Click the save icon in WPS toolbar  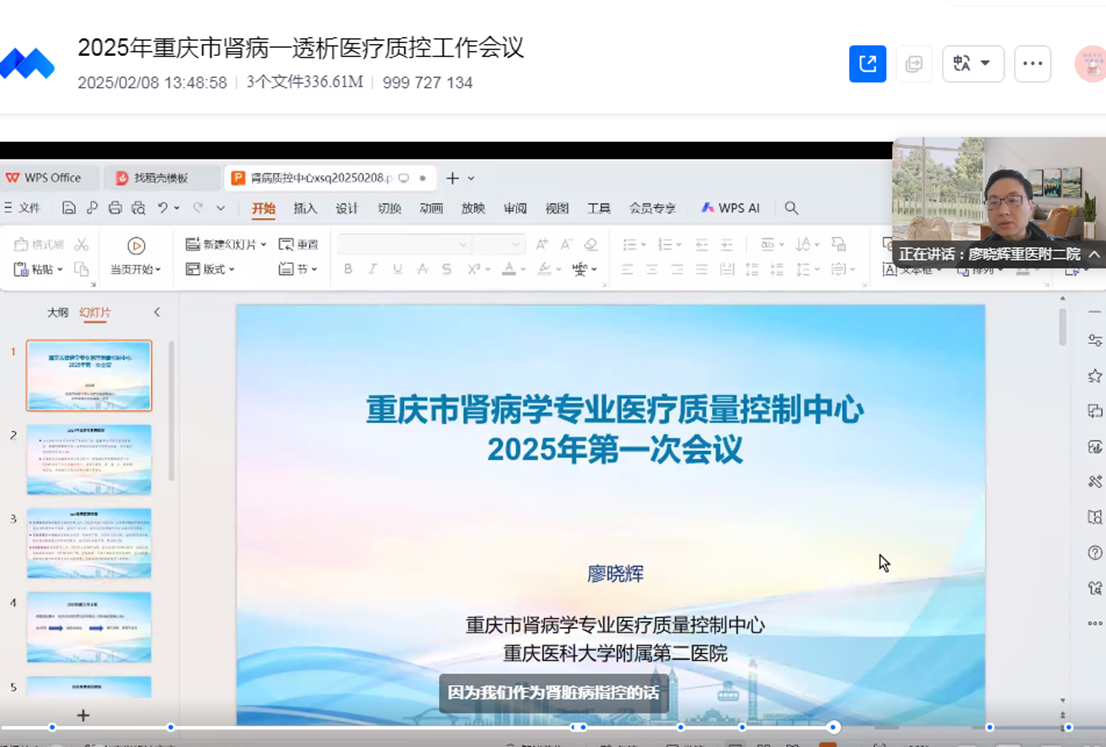(69, 208)
